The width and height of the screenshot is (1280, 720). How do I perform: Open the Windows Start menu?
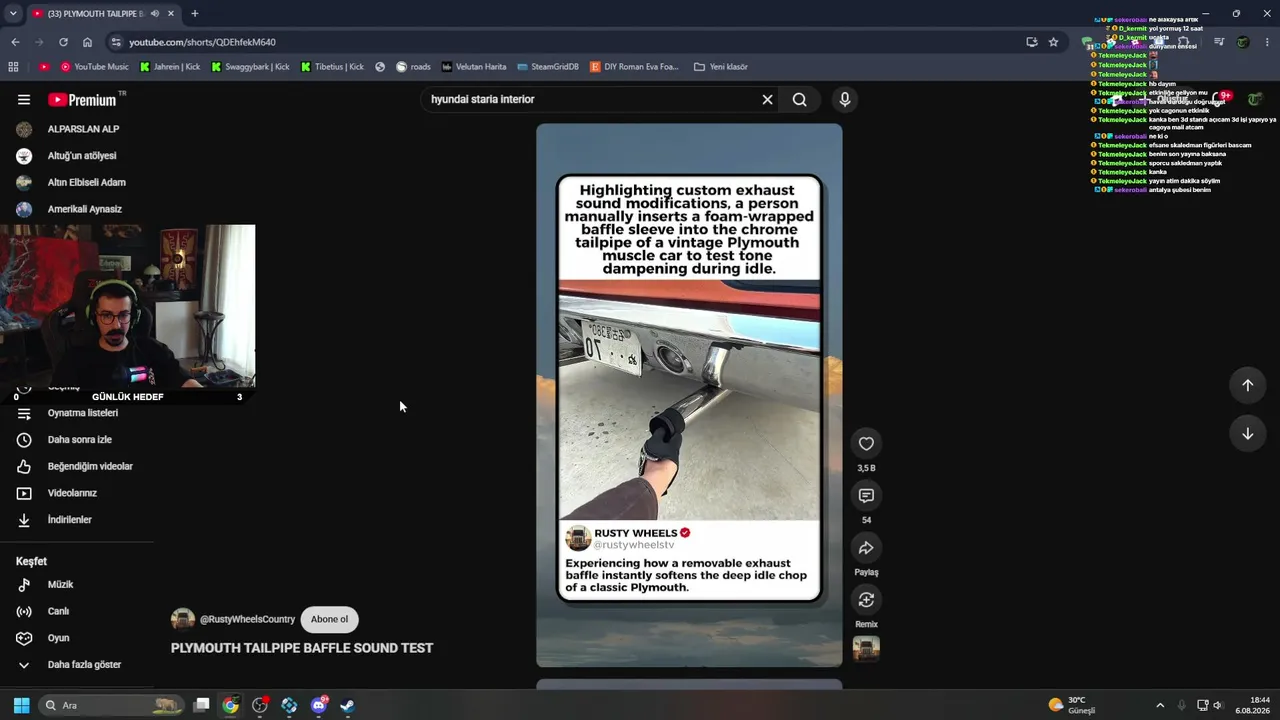pos(21,705)
